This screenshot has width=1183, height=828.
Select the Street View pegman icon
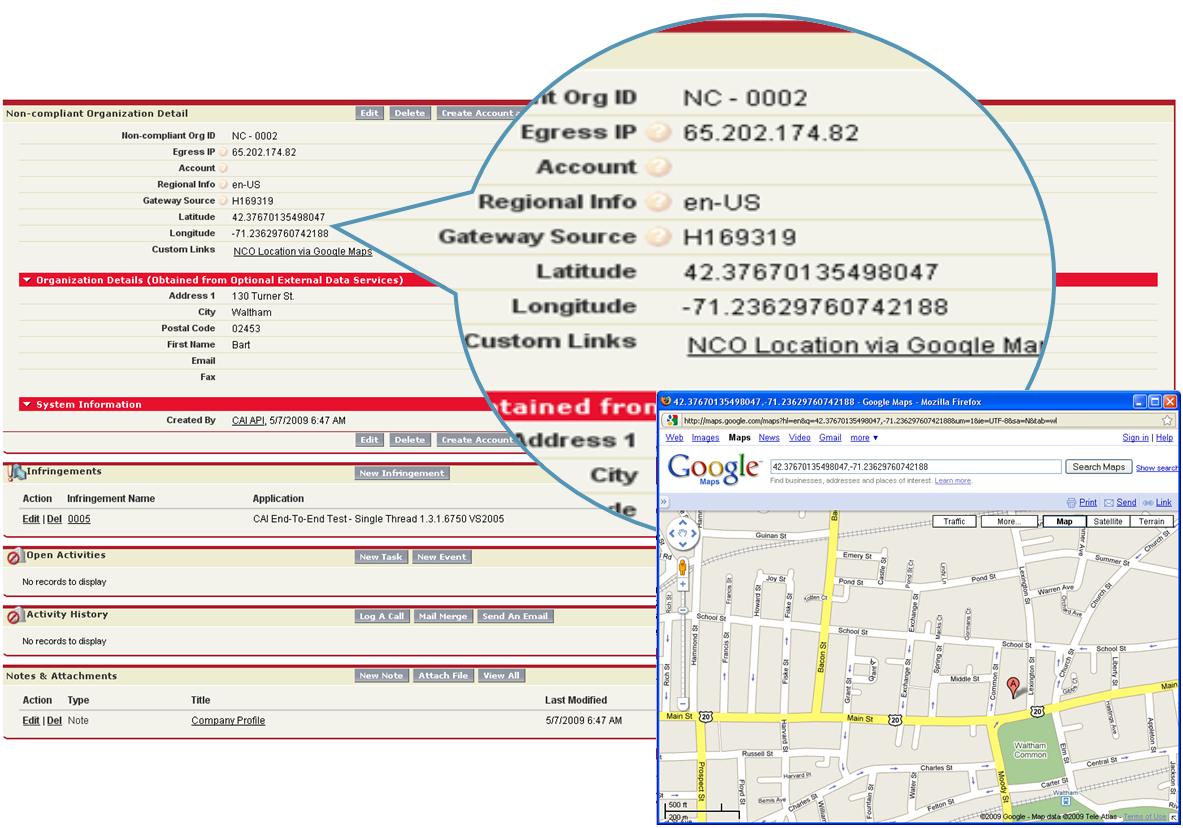[683, 566]
